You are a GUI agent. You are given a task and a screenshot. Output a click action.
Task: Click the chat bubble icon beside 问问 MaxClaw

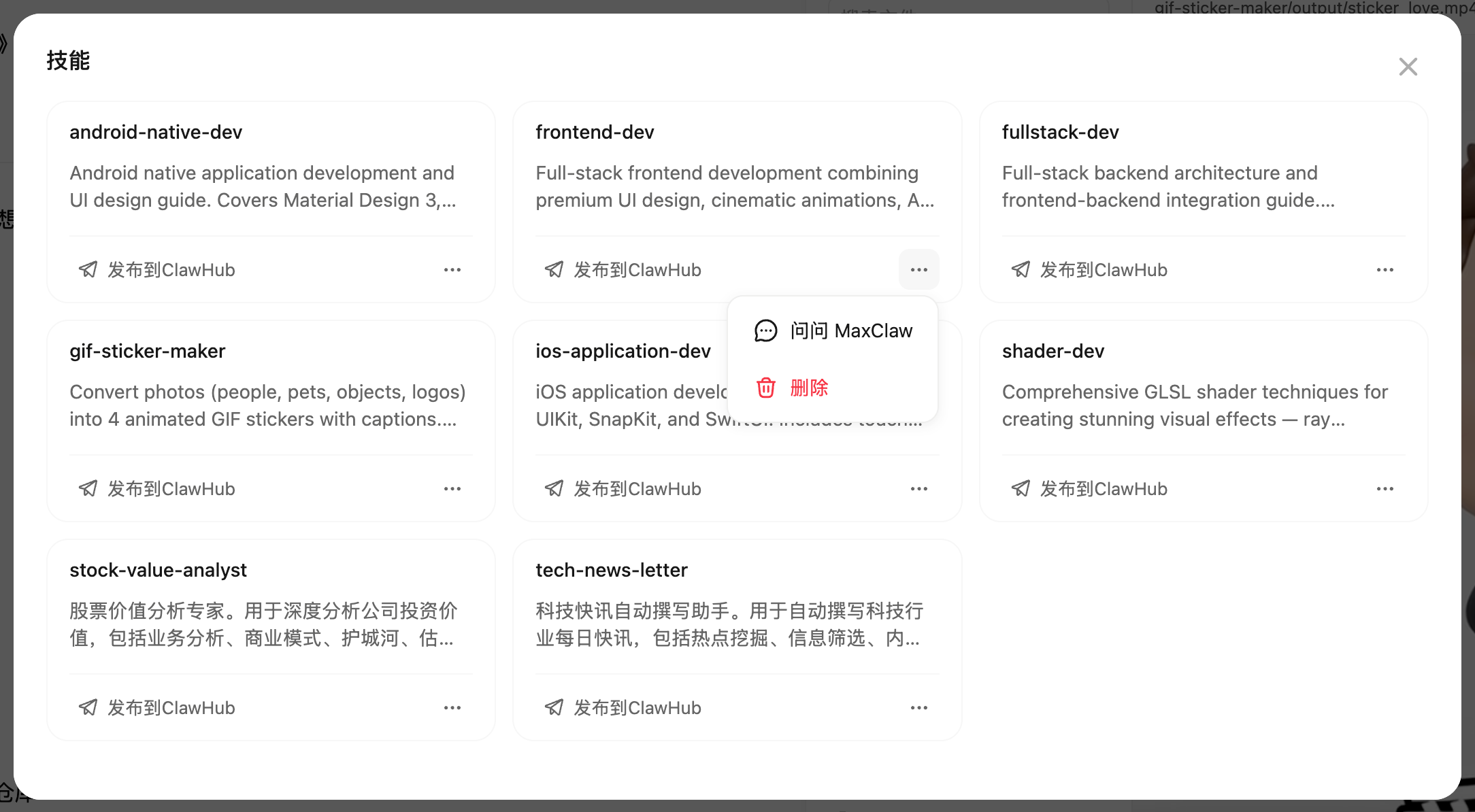point(765,331)
